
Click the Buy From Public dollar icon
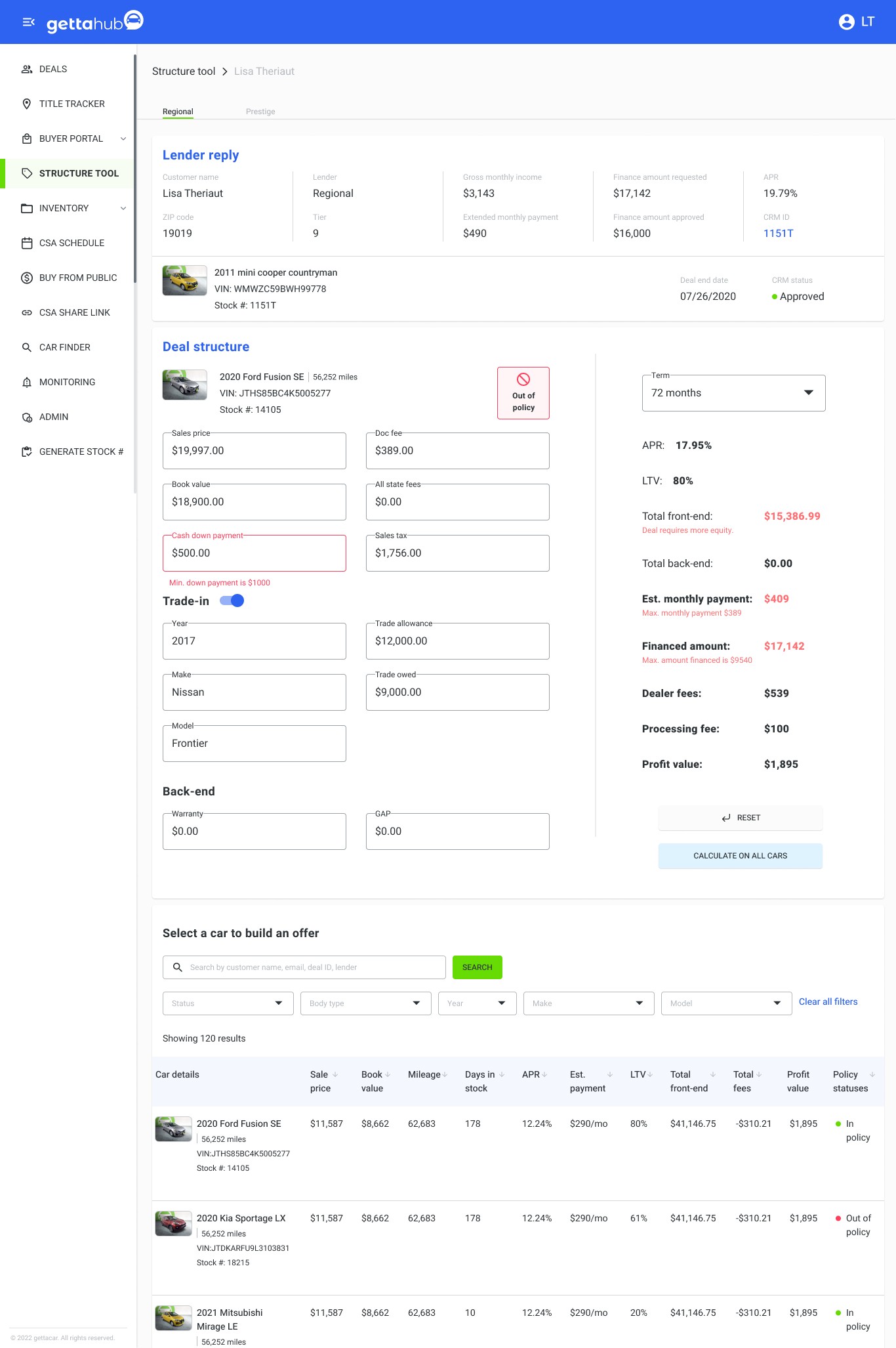pyautogui.click(x=27, y=278)
